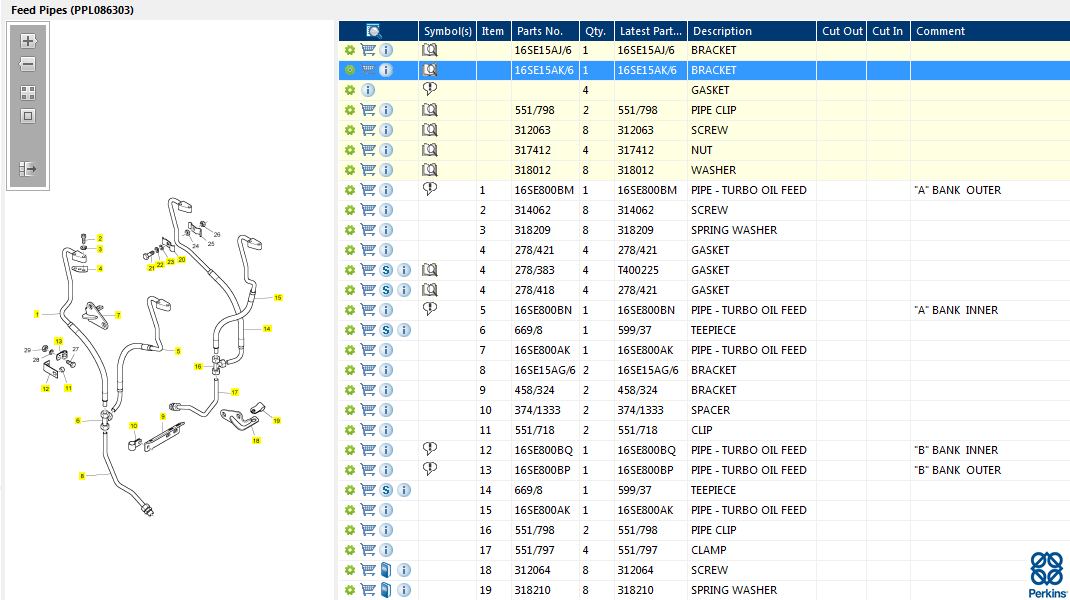The image size is (1070, 600).
Task: Select callout 19 on the diagram
Action: click(276, 421)
